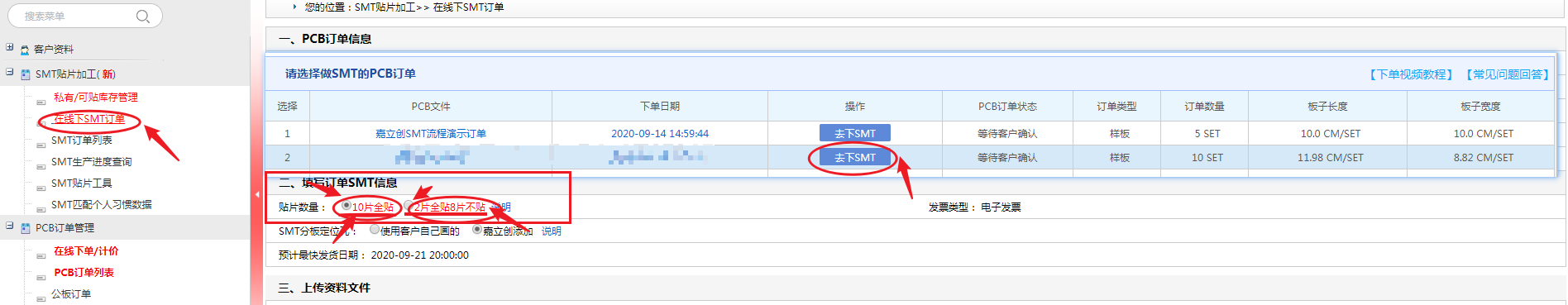Click 说明 link in 贴片数量 row
1568x305 pixels.
pyautogui.click(x=501, y=207)
